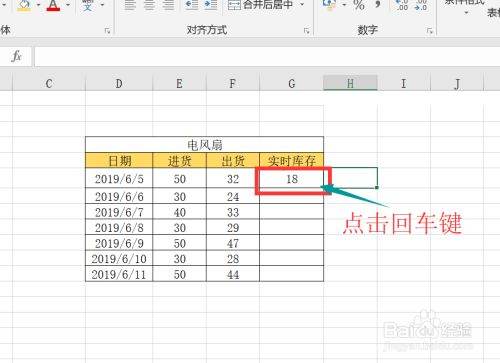Click the 出货 value 24
The image size is (500, 363).
[x=233, y=196]
